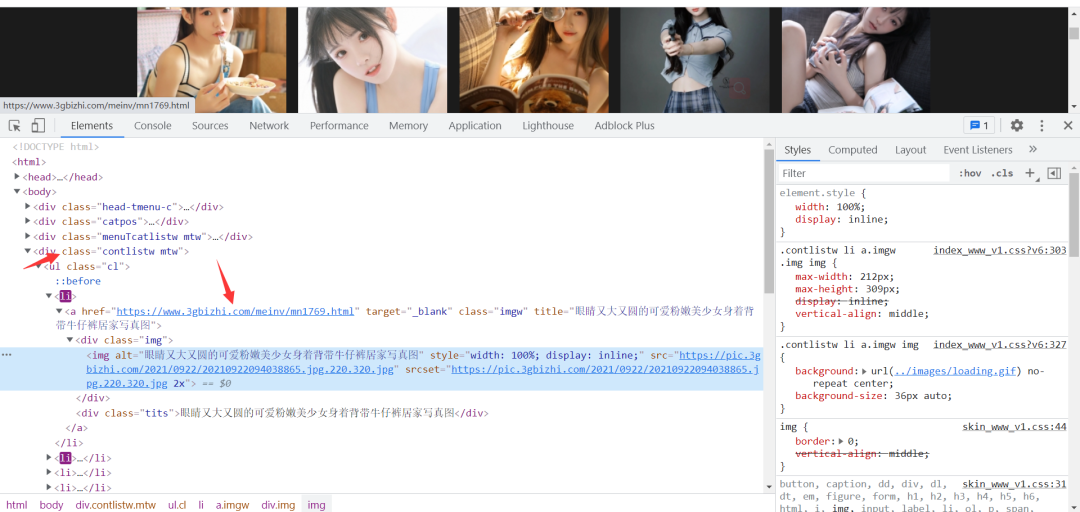Screen dimensions: 1080x512
Task: Collapse the a imgw anchor node
Action: pos(59,311)
